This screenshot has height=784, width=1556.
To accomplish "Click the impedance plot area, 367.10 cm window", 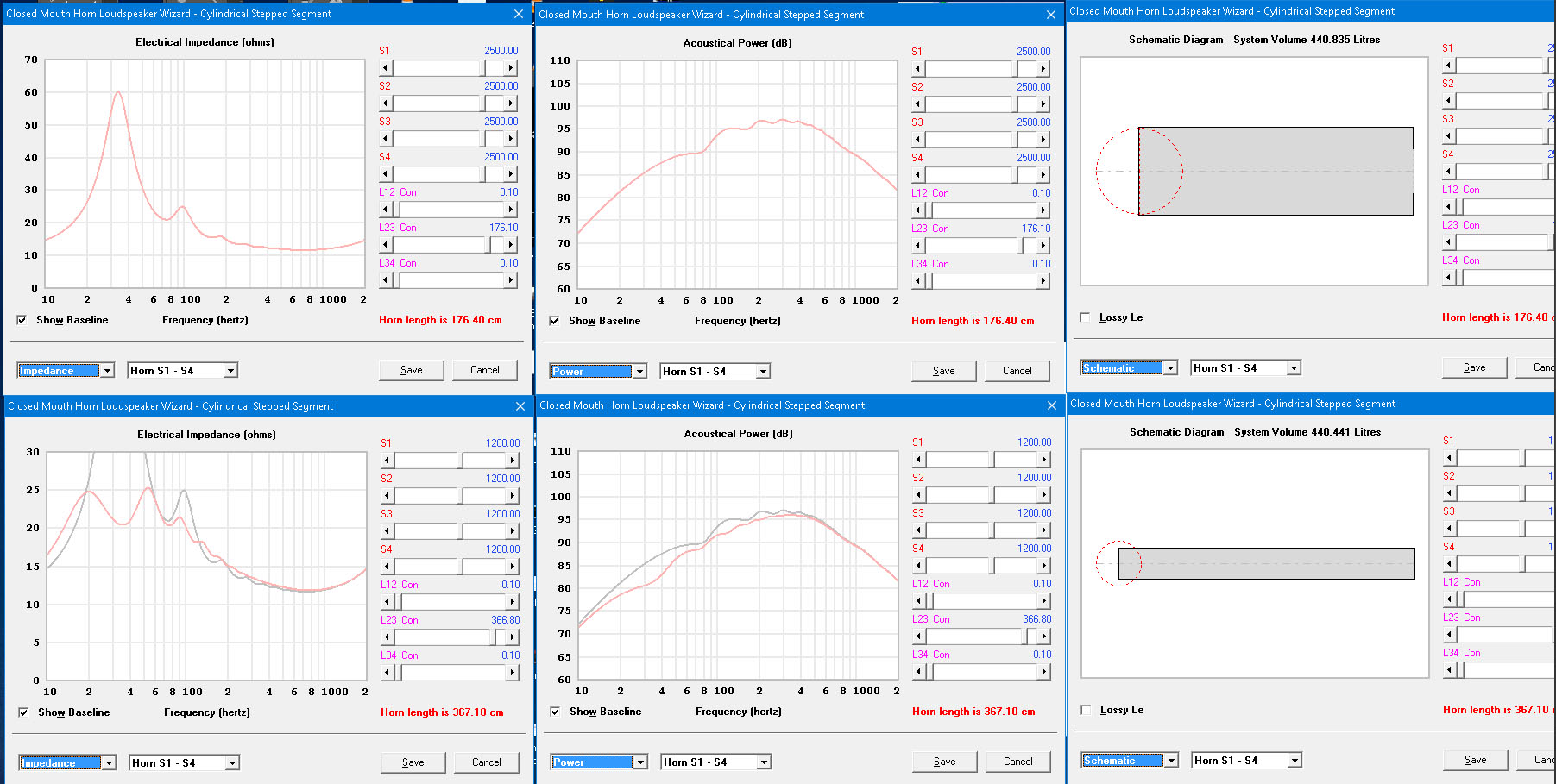I will 207,566.
